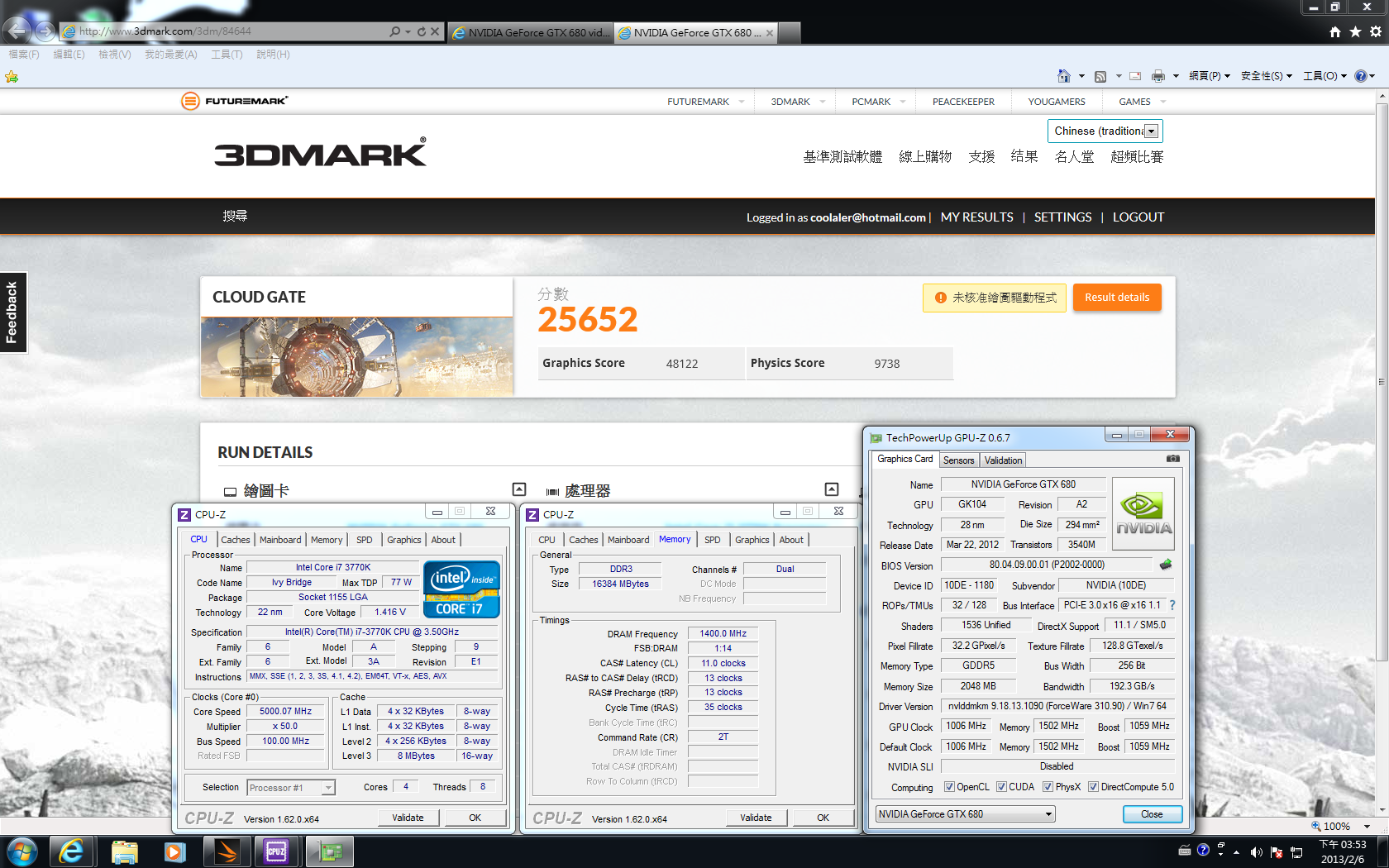Collapse the 繪圖卡 section expander
This screenshot has height=868, width=1389.
tap(519, 489)
